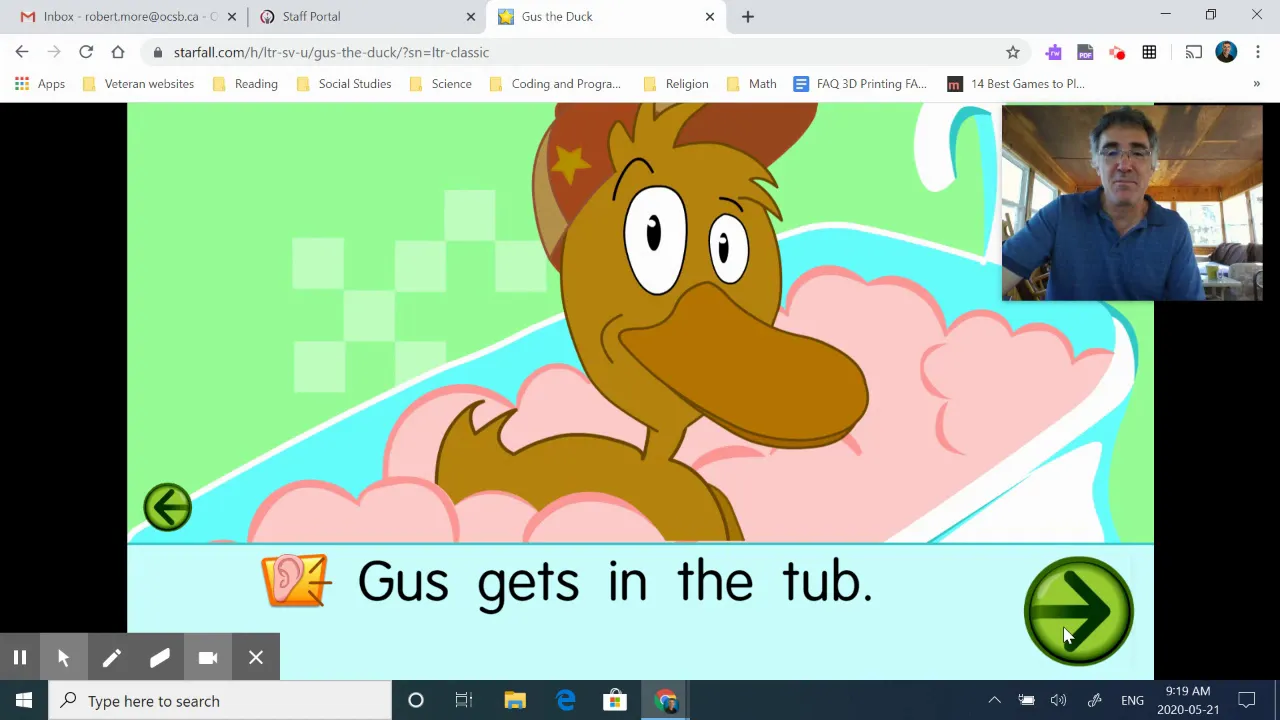View site security lock info
The height and width of the screenshot is (720, 1280).
coord(157,52)
